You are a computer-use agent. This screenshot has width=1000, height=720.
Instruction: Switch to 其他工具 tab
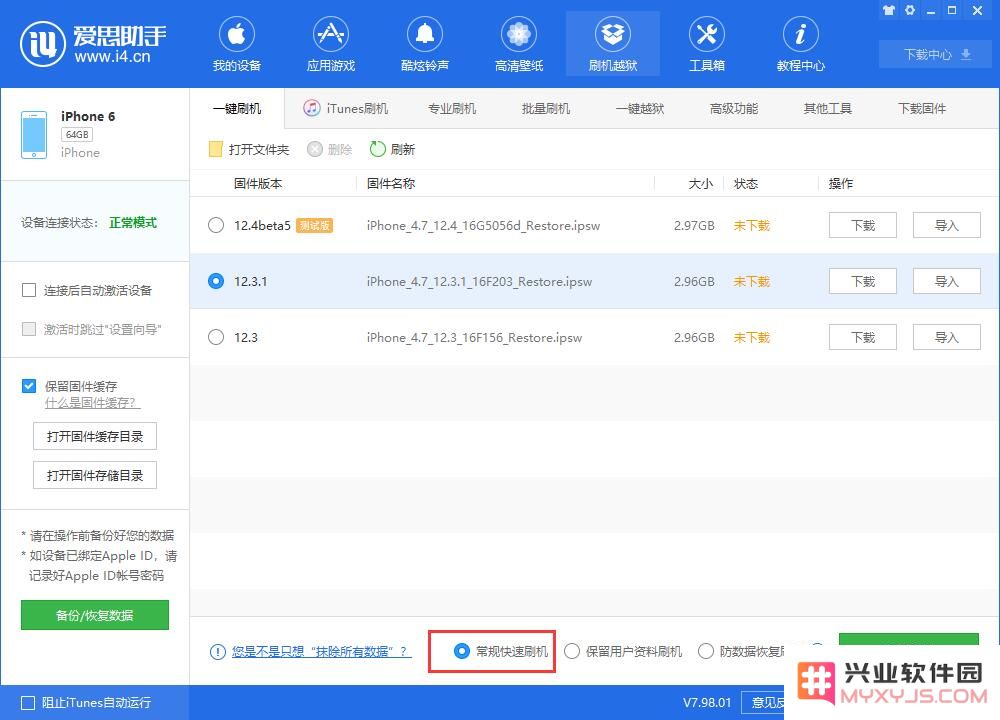[828, 108]
